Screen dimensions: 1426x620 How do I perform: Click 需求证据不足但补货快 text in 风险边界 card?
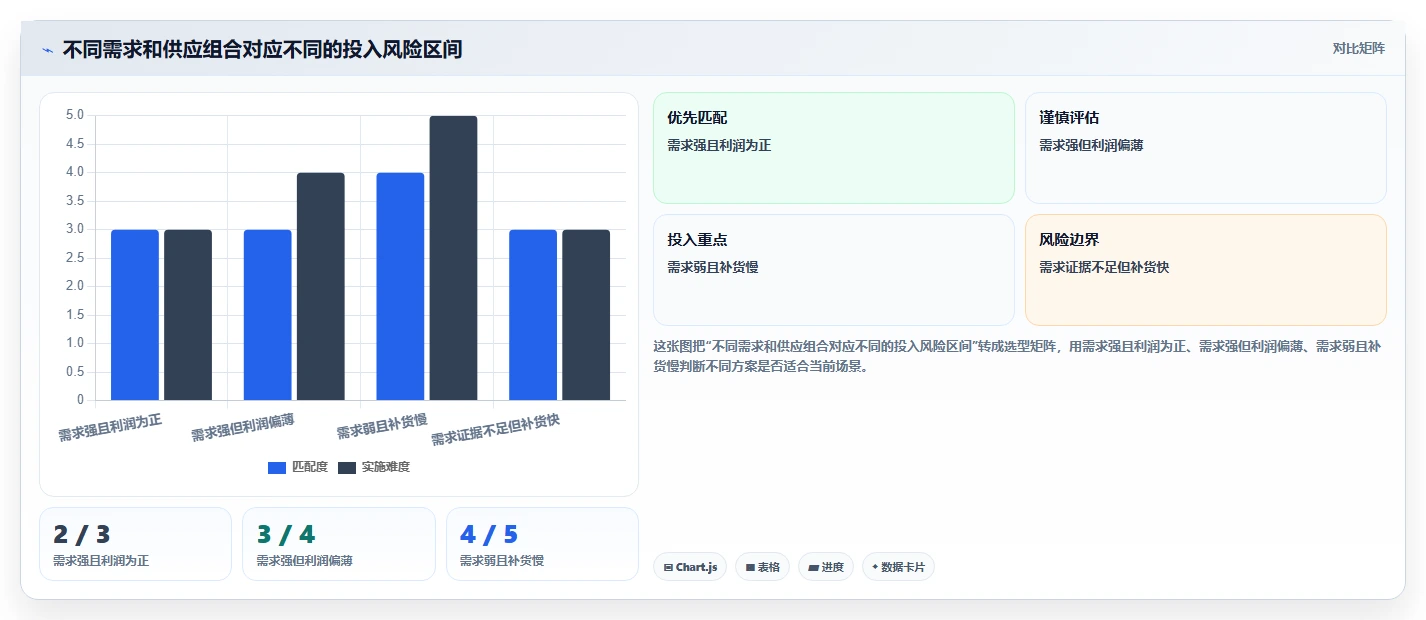tap(1104, 267)
